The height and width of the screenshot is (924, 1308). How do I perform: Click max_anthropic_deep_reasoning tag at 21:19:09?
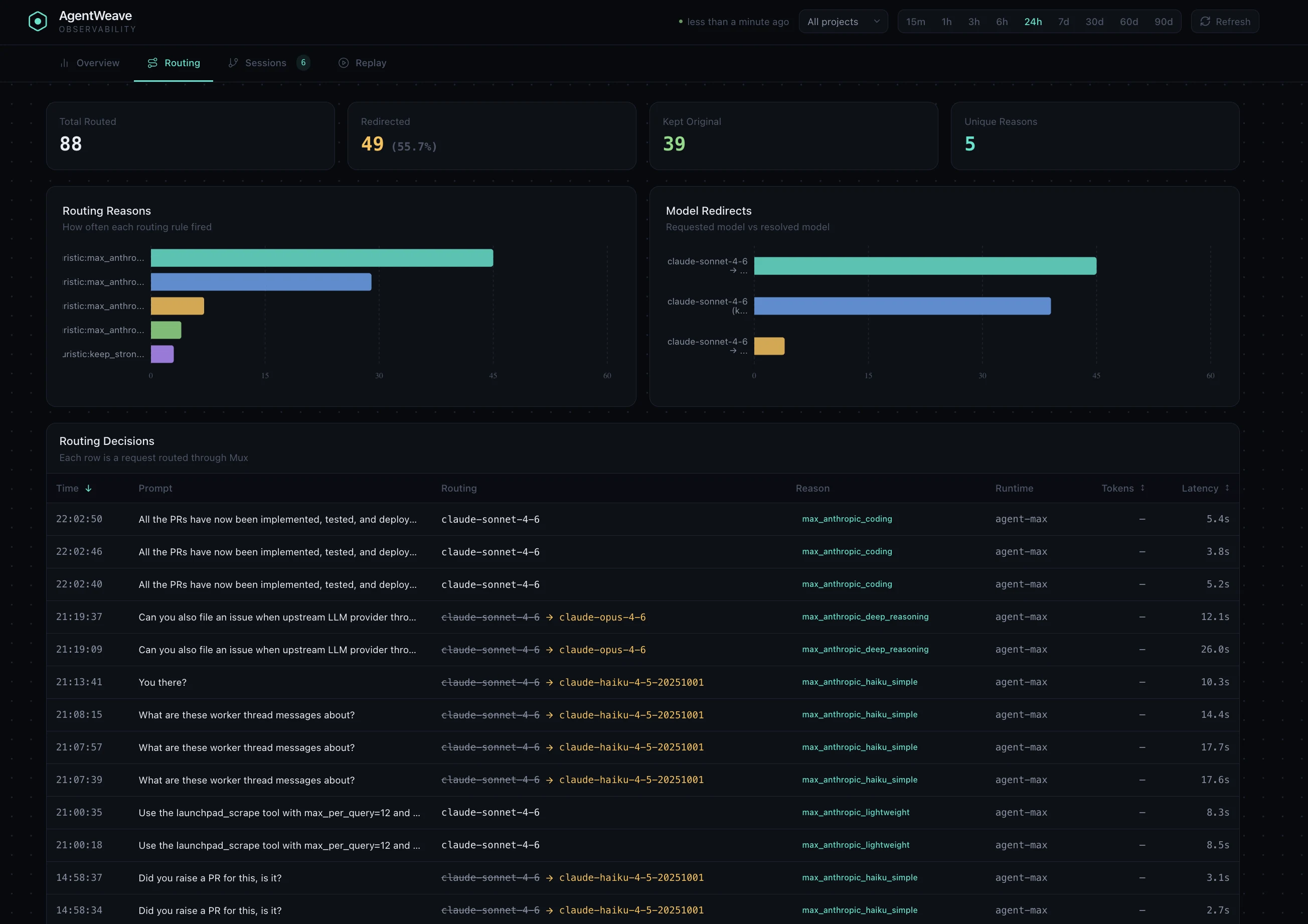(x=865, y=650)
